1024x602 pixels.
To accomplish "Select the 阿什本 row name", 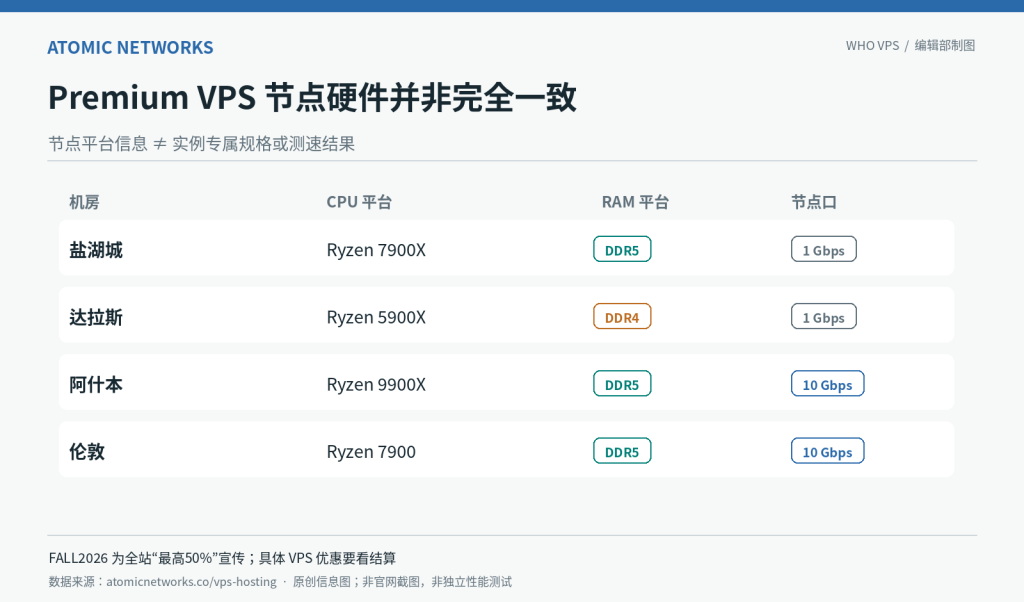I will 96,385.
